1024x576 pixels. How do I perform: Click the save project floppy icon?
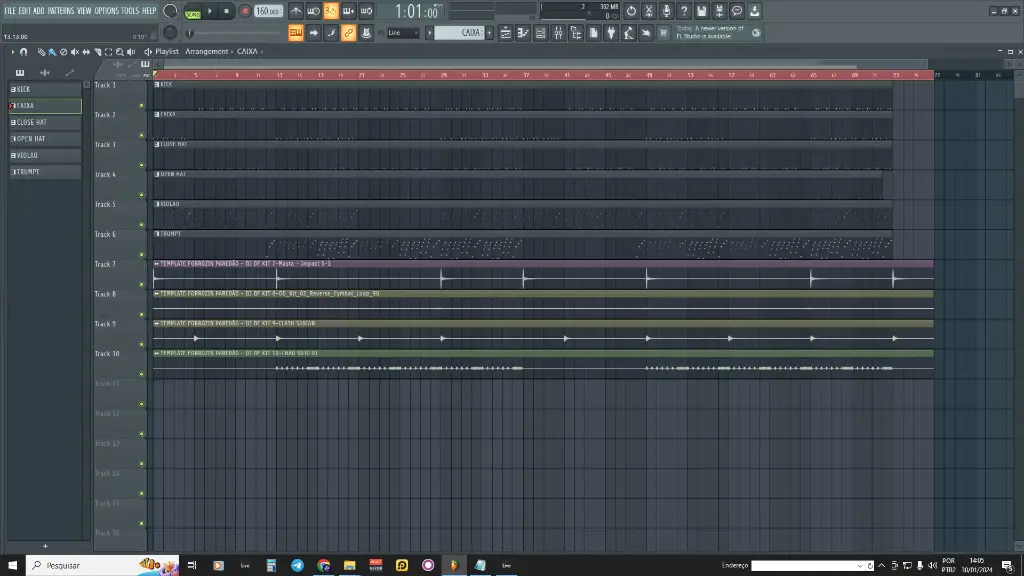[701, 11]
